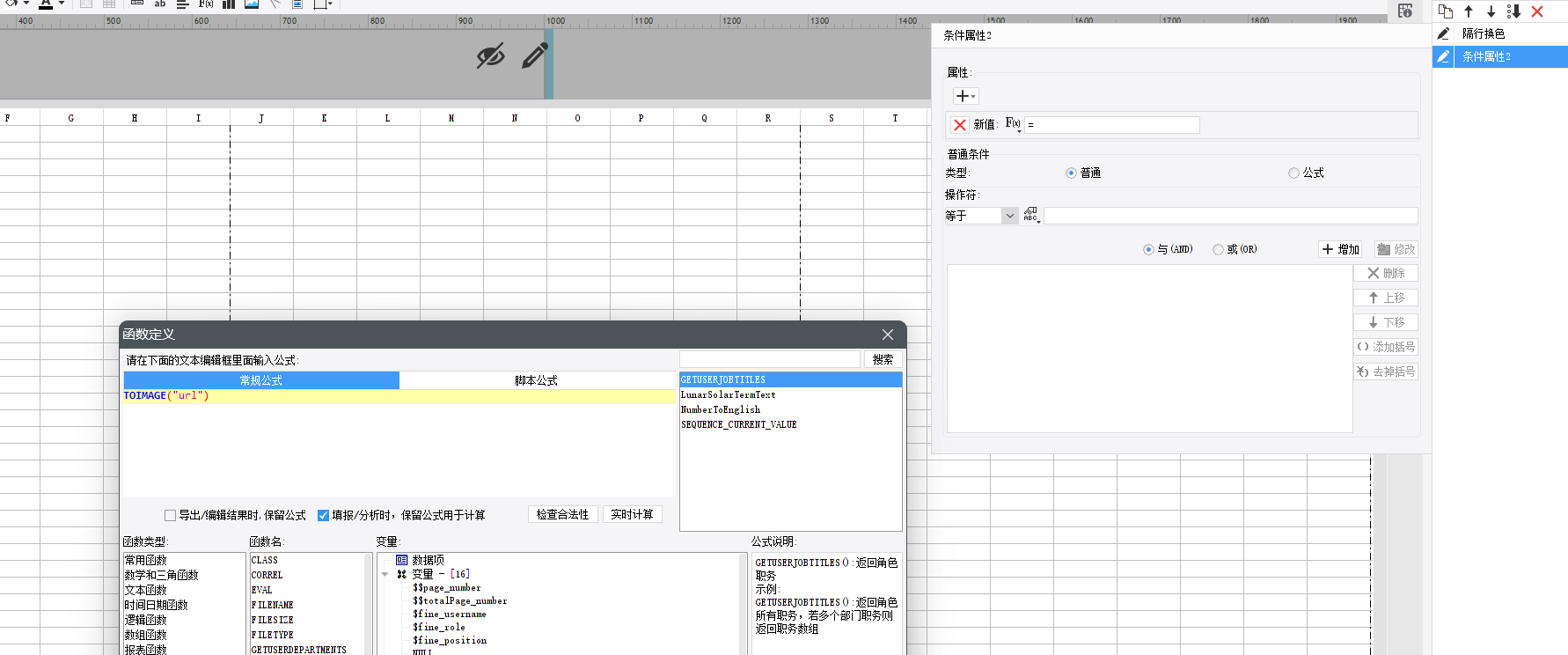Click the font color 'A' swatch
This screenshot has width=1568, height=655.
pos(46,4)
